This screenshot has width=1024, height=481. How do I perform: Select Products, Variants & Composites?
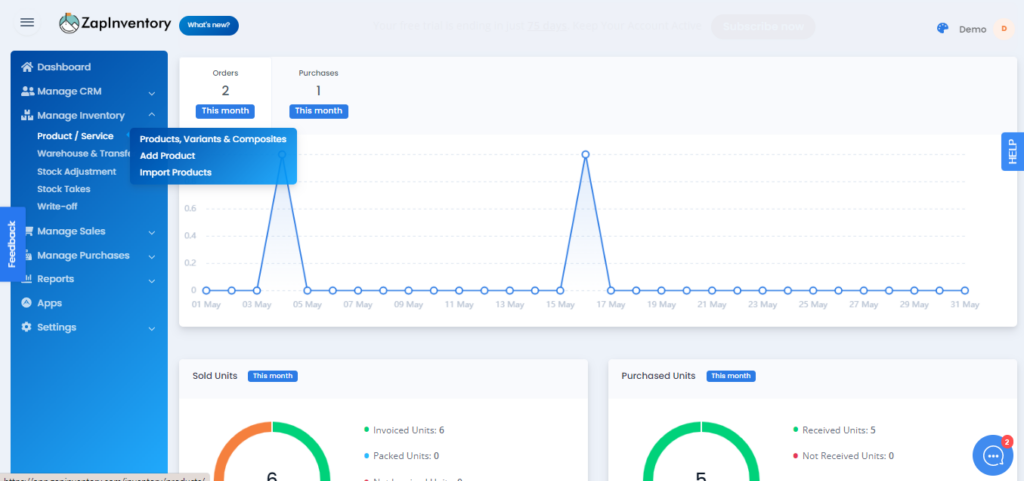tap(213, 139)
